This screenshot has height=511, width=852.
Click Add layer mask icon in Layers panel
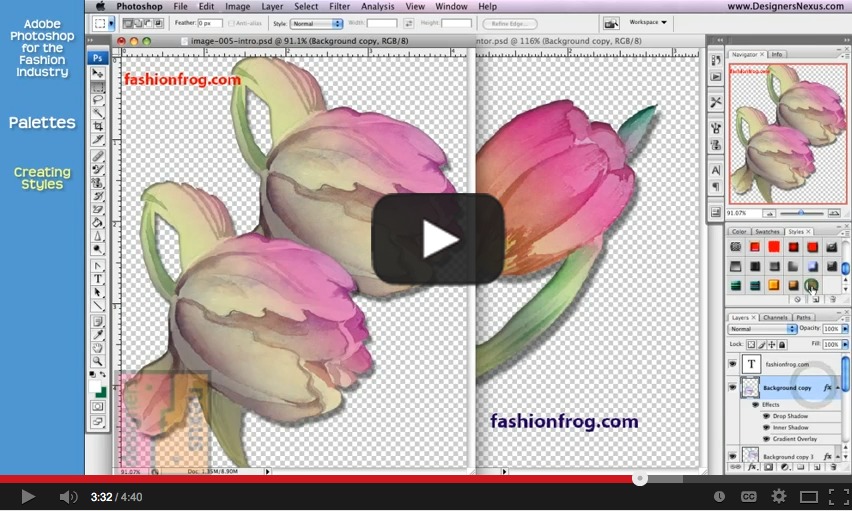768,467
